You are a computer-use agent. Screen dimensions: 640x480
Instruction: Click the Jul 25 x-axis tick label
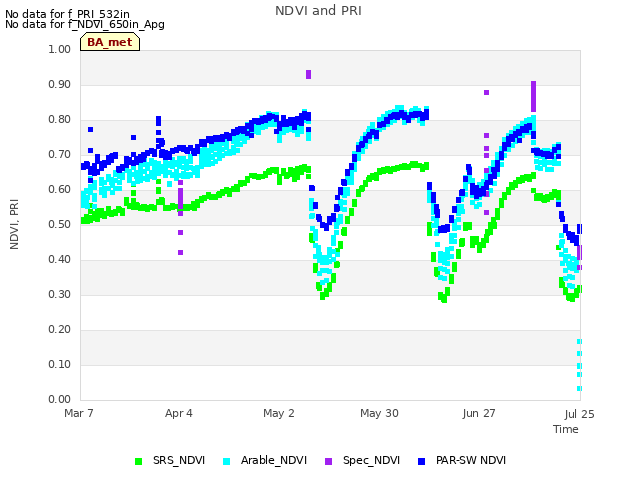[x=580, y=414]
